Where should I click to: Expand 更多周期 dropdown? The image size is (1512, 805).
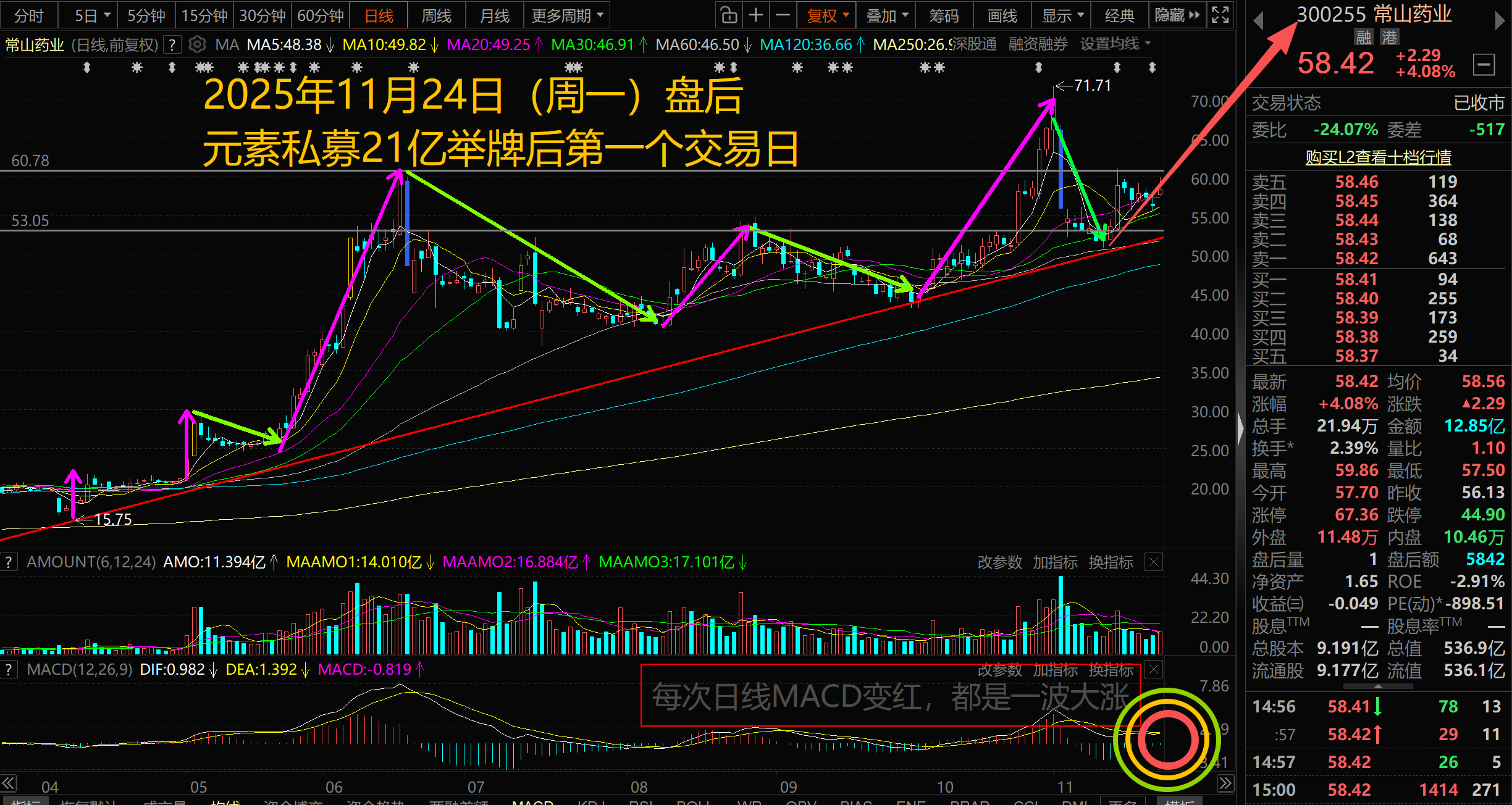(566, 15)
